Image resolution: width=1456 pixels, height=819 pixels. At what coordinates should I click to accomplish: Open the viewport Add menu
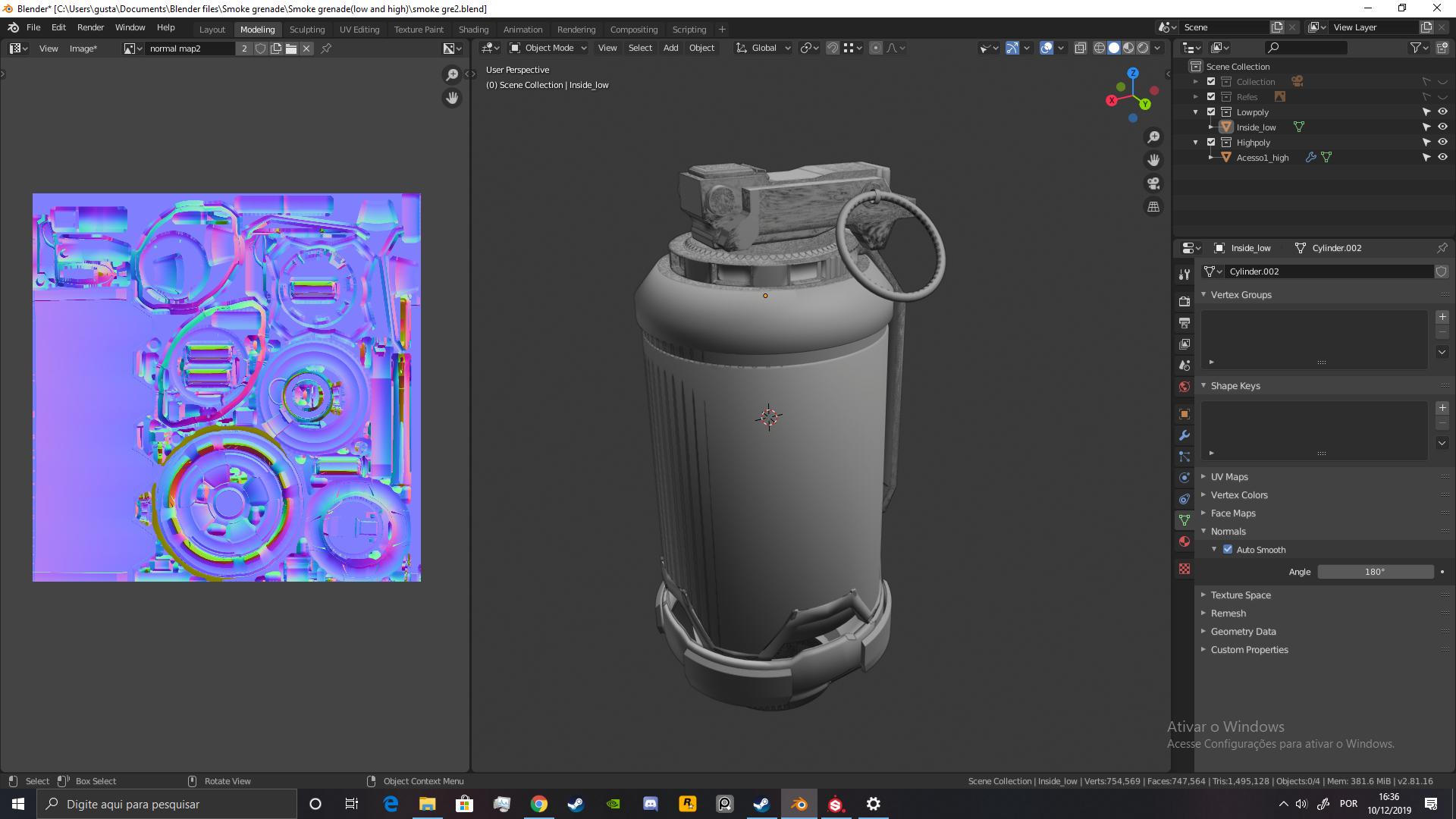pos(670,48)
